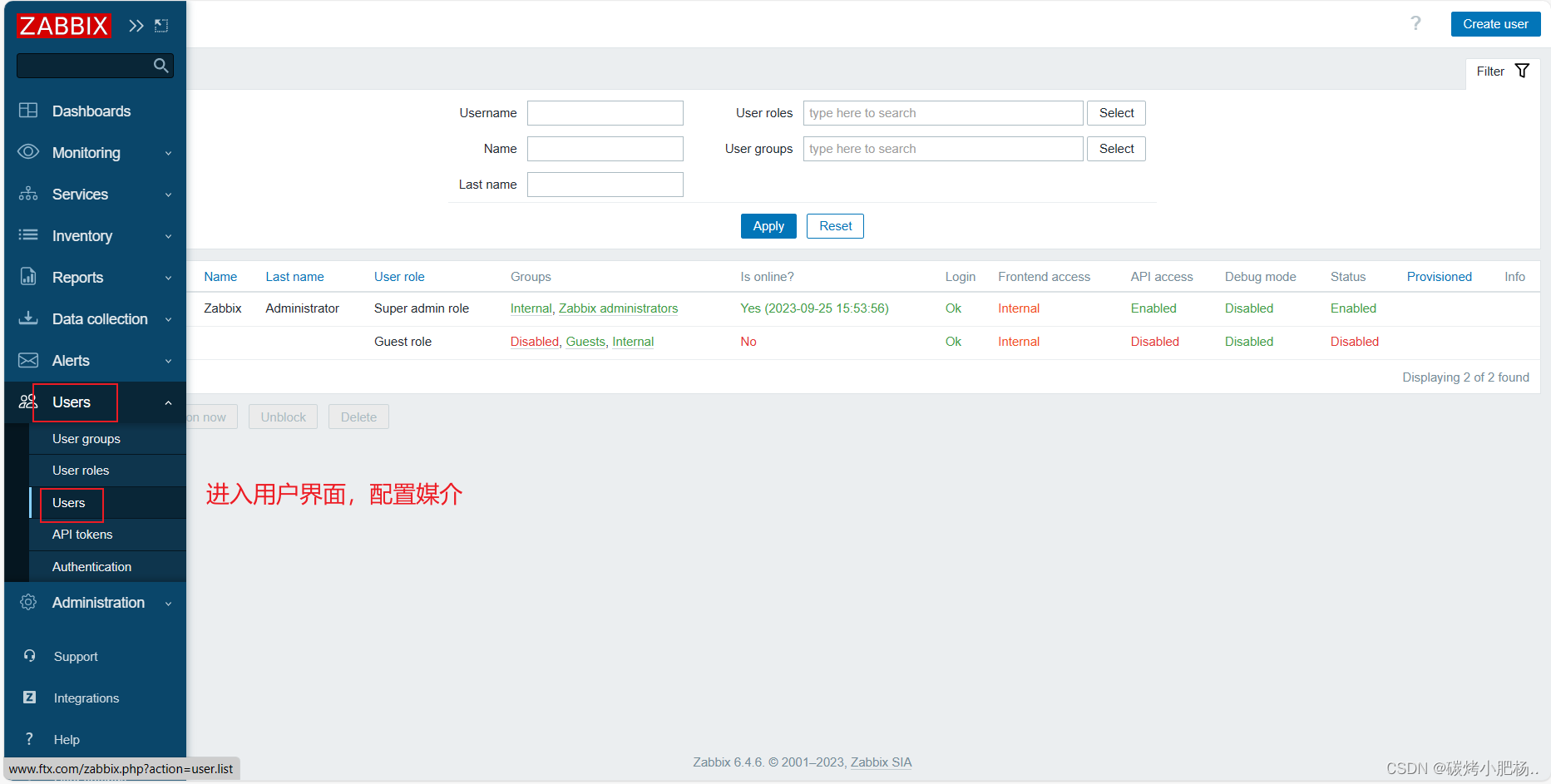Open the Zabbix SIA footer link
Viewport: 1551px width, 784px height.
881,762
